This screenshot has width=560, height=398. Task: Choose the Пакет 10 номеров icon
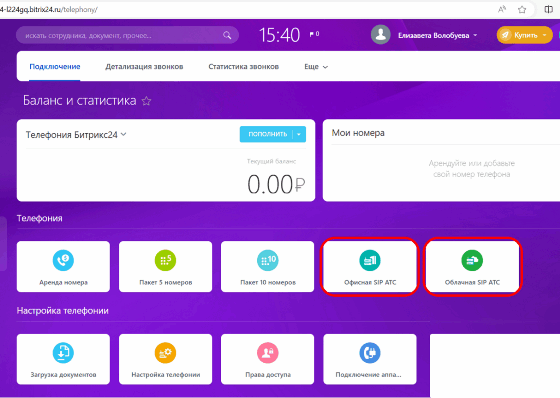[268, 260]
